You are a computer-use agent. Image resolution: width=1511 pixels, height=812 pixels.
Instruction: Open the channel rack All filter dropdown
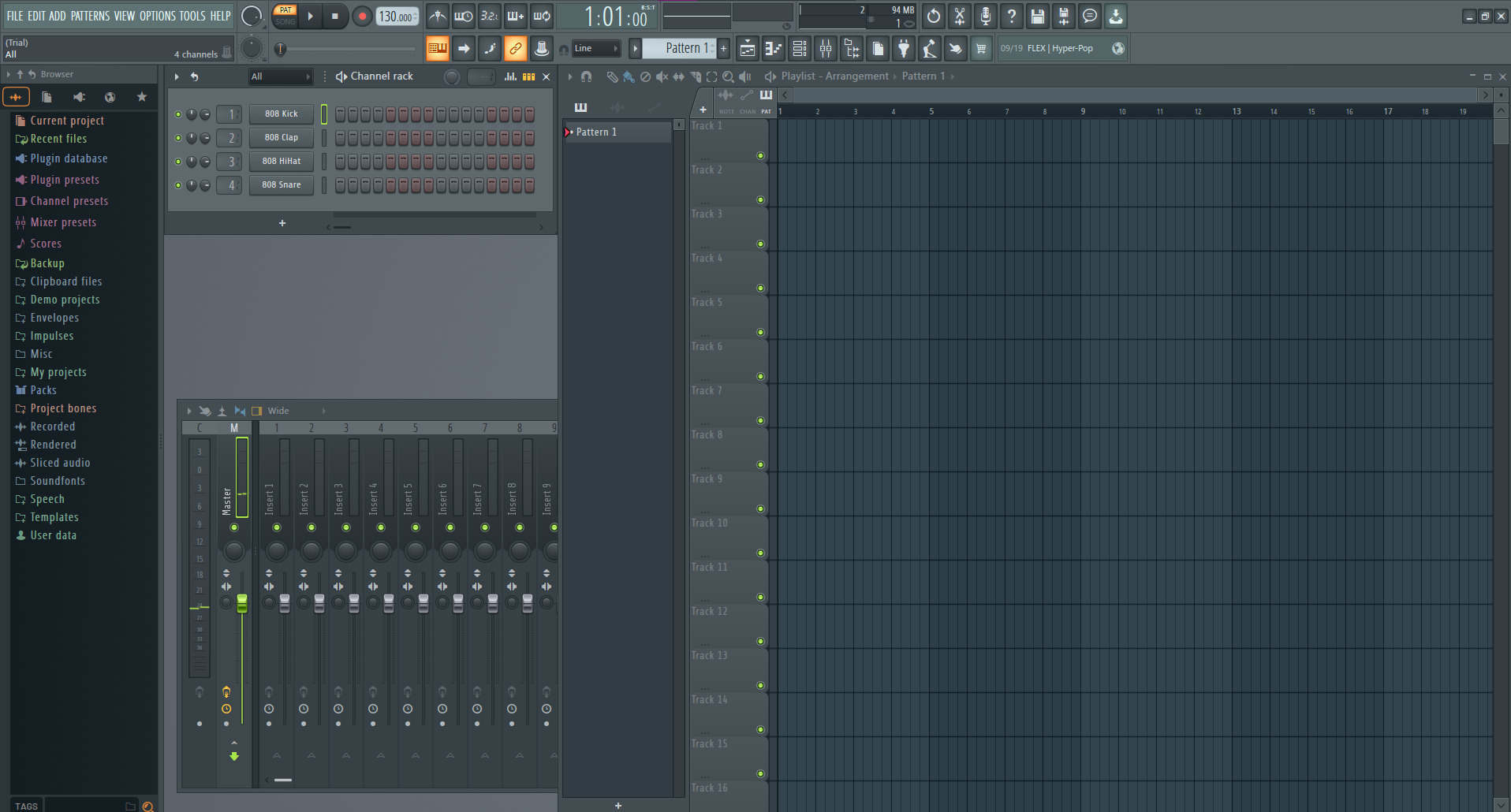(x=281, y=76)
